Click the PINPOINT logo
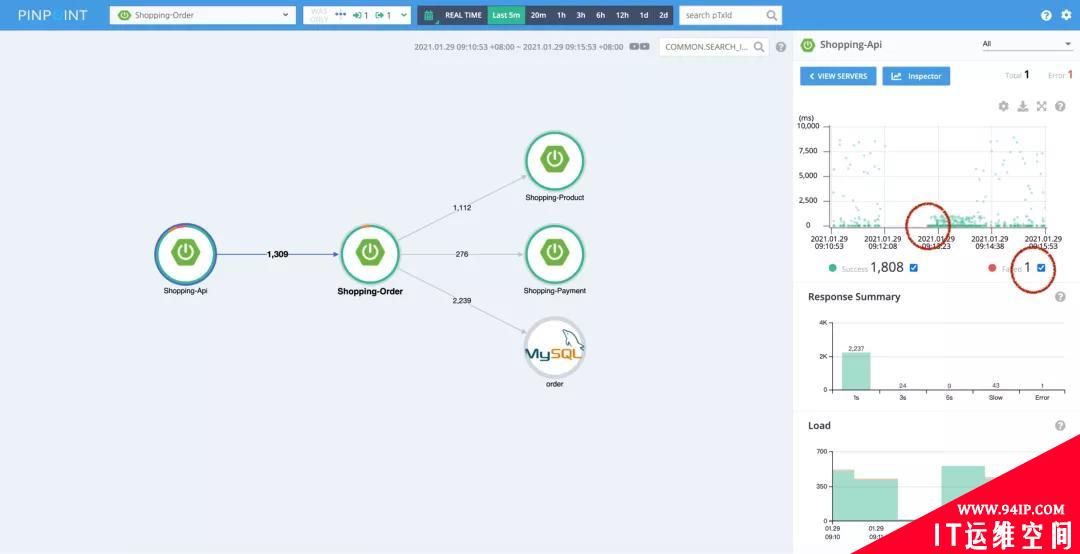 [53, 15]
